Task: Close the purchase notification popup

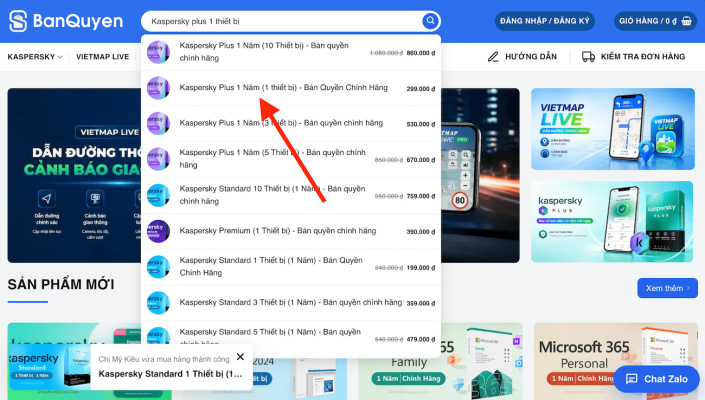Action: pos(241,357)
